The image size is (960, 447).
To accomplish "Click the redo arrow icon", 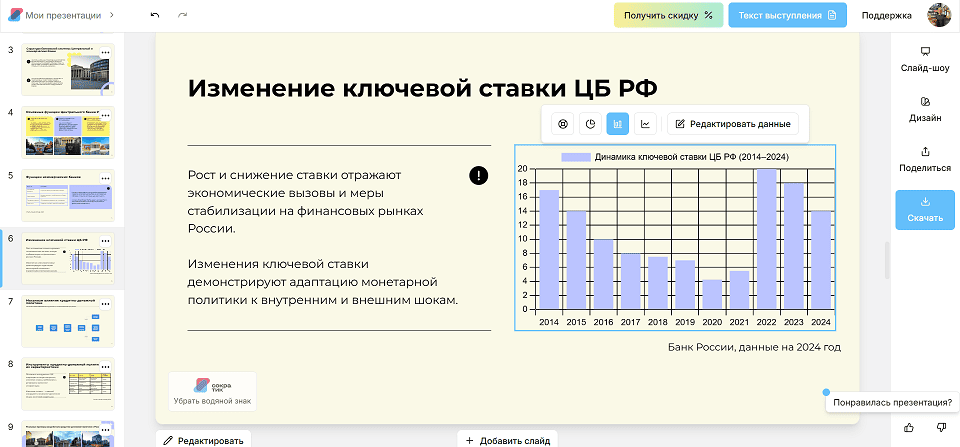I will [x=182, y=15].
